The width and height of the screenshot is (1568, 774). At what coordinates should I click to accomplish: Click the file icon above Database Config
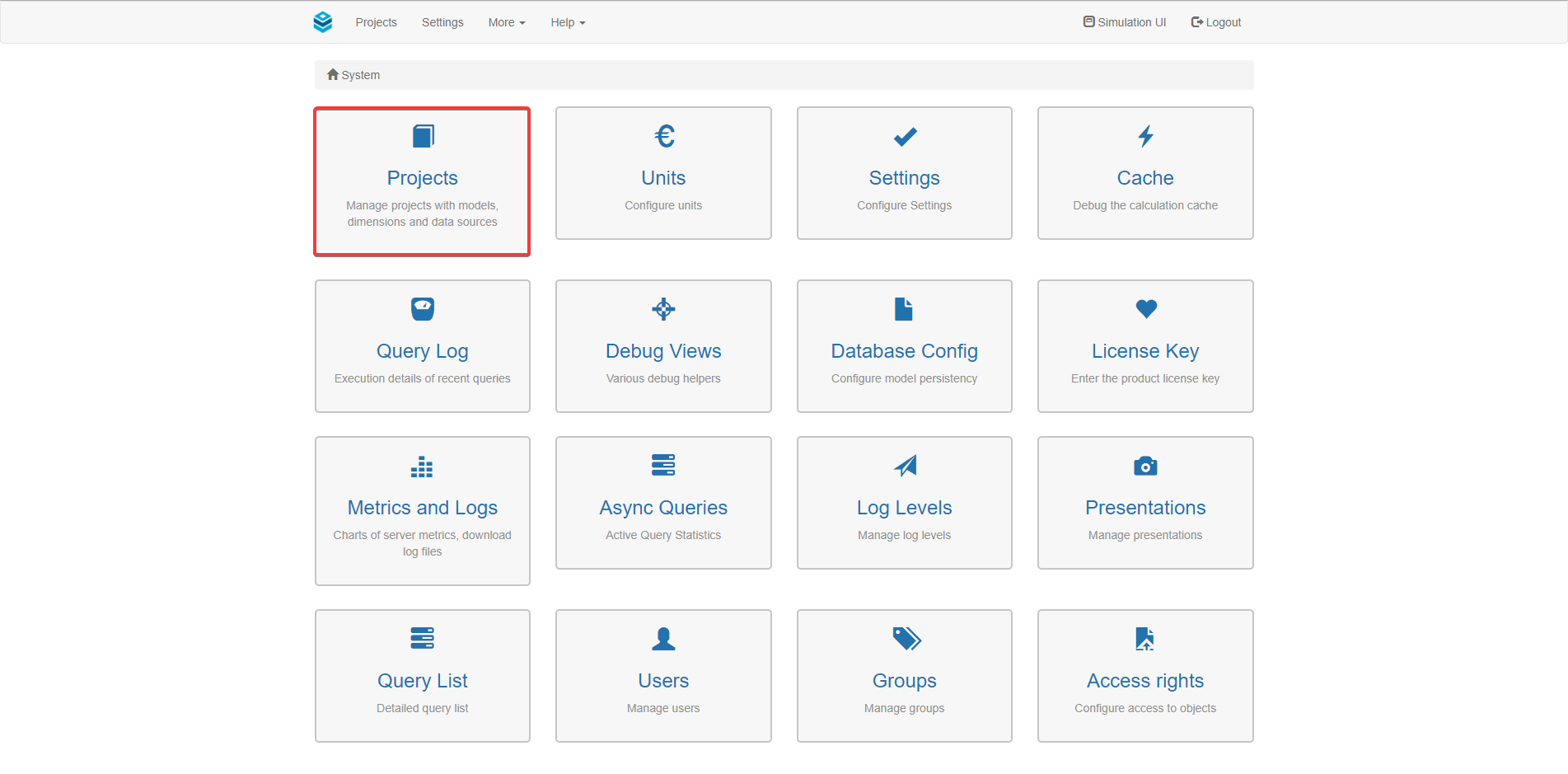[904, 309]
